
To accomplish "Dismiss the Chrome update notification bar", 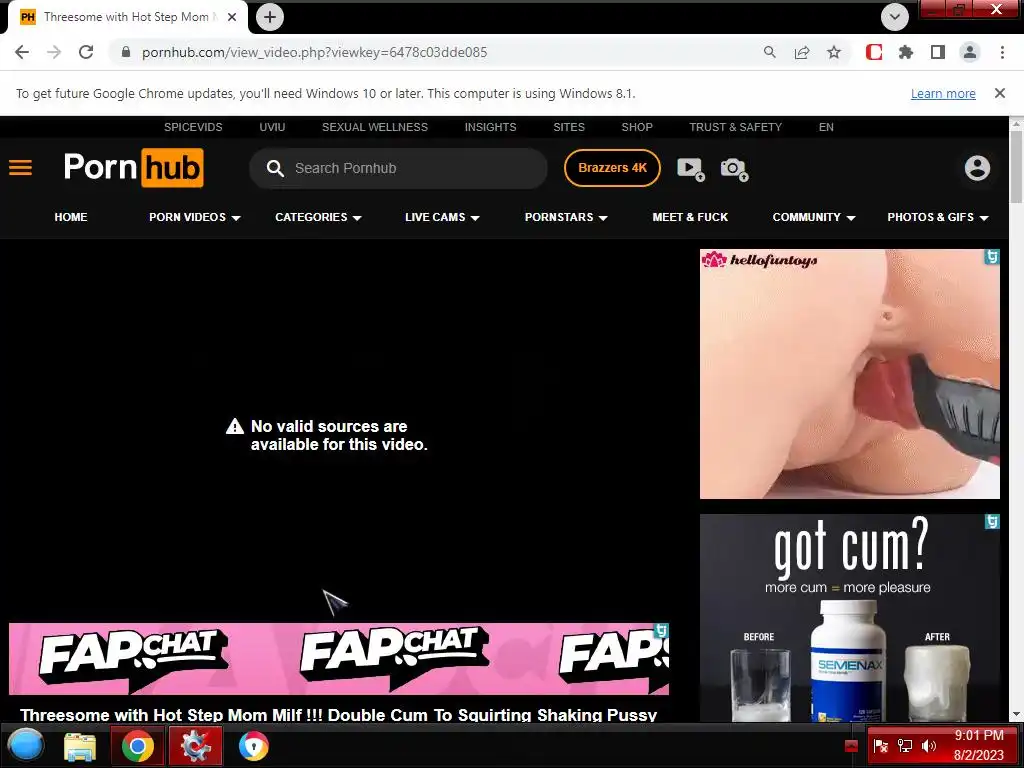I will (x=999, y=93).
